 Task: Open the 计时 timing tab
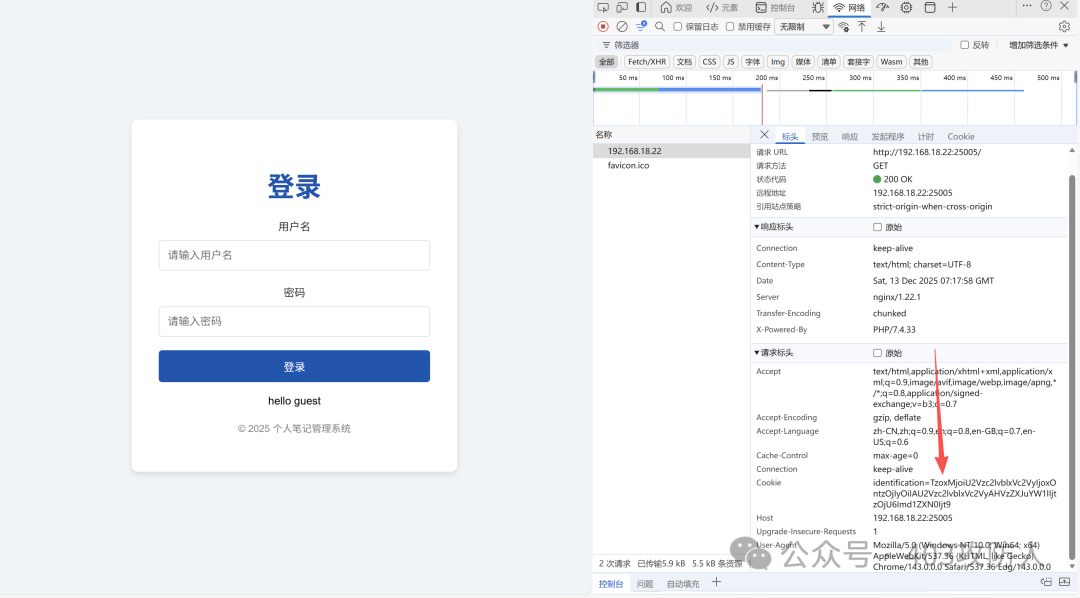pos(926,136)
